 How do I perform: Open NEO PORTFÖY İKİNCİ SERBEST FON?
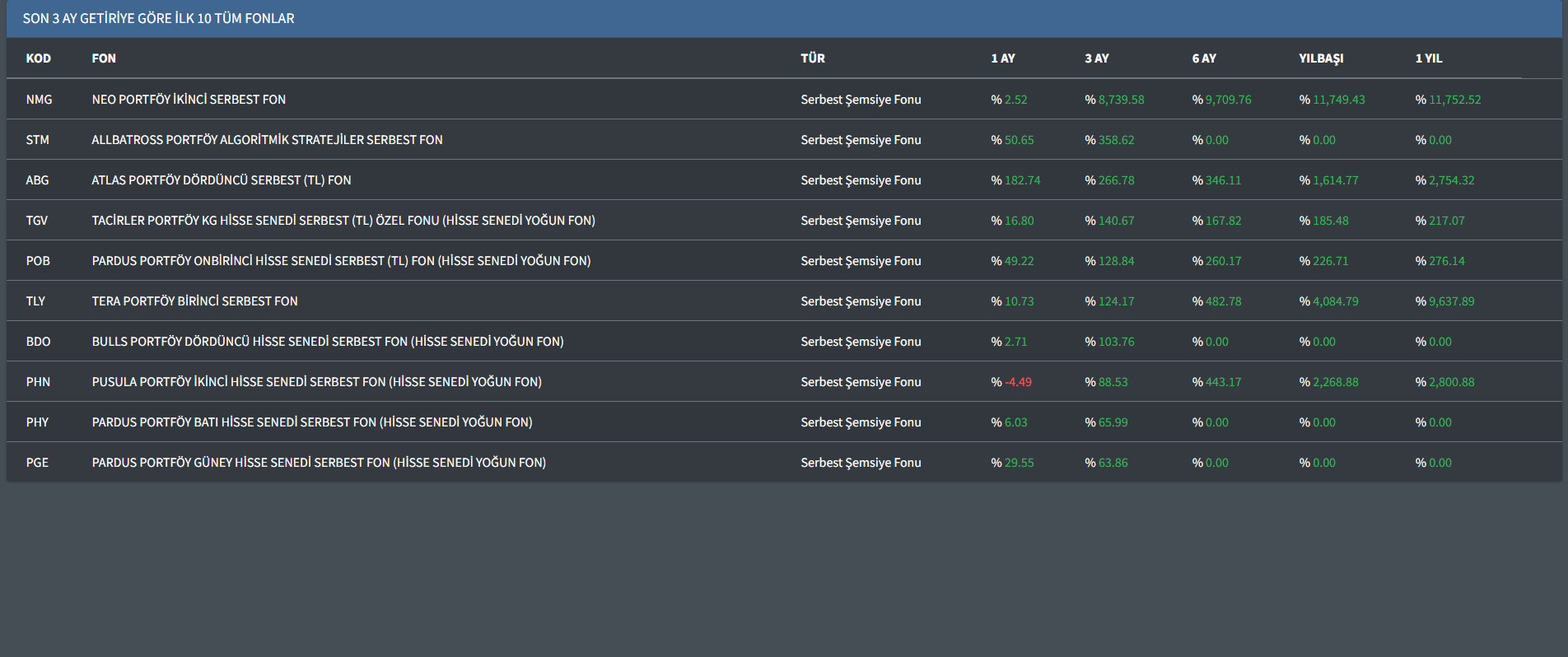tap(189, 100)
